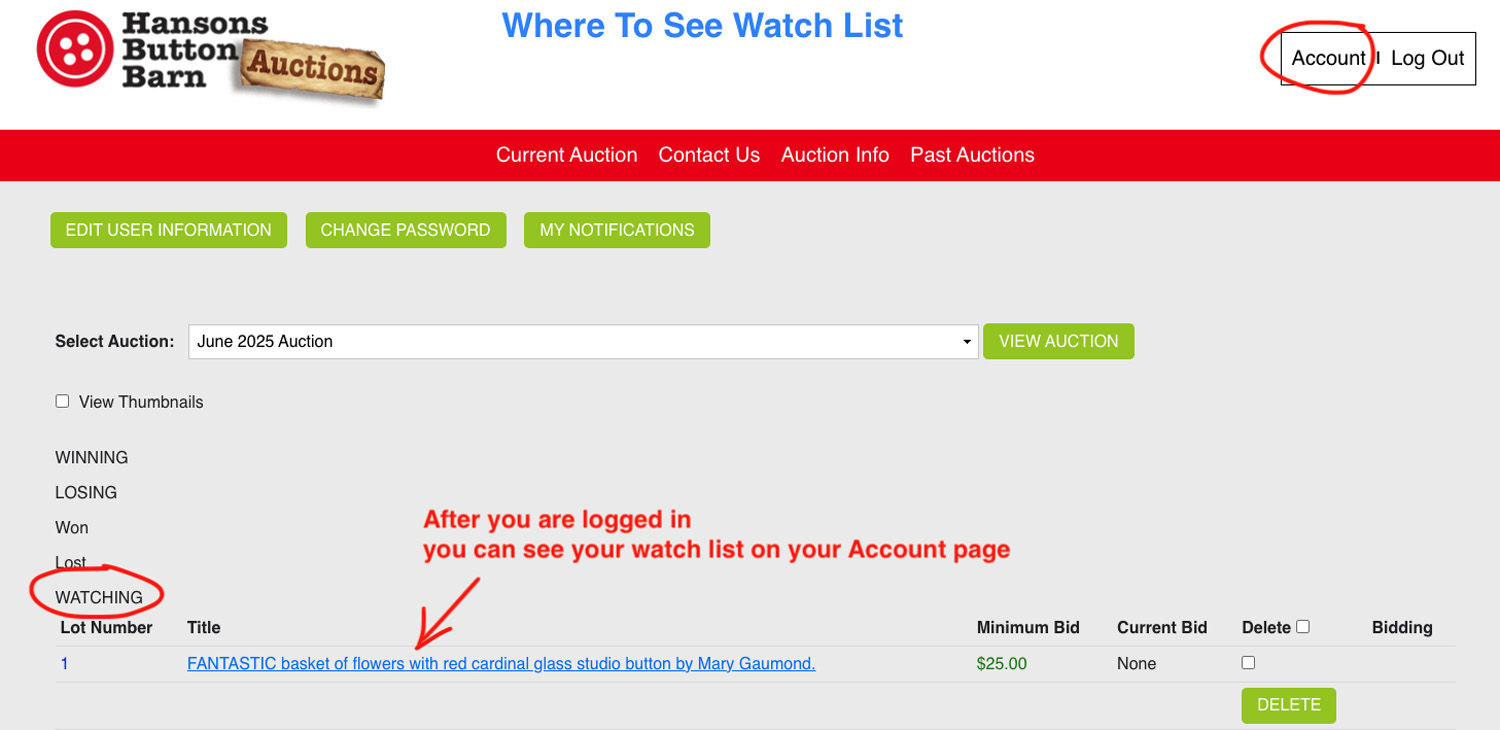This screenshot has width=1500, height=730.
Task: Open the Auction Info menu item
Action: [x=835, y=155]
